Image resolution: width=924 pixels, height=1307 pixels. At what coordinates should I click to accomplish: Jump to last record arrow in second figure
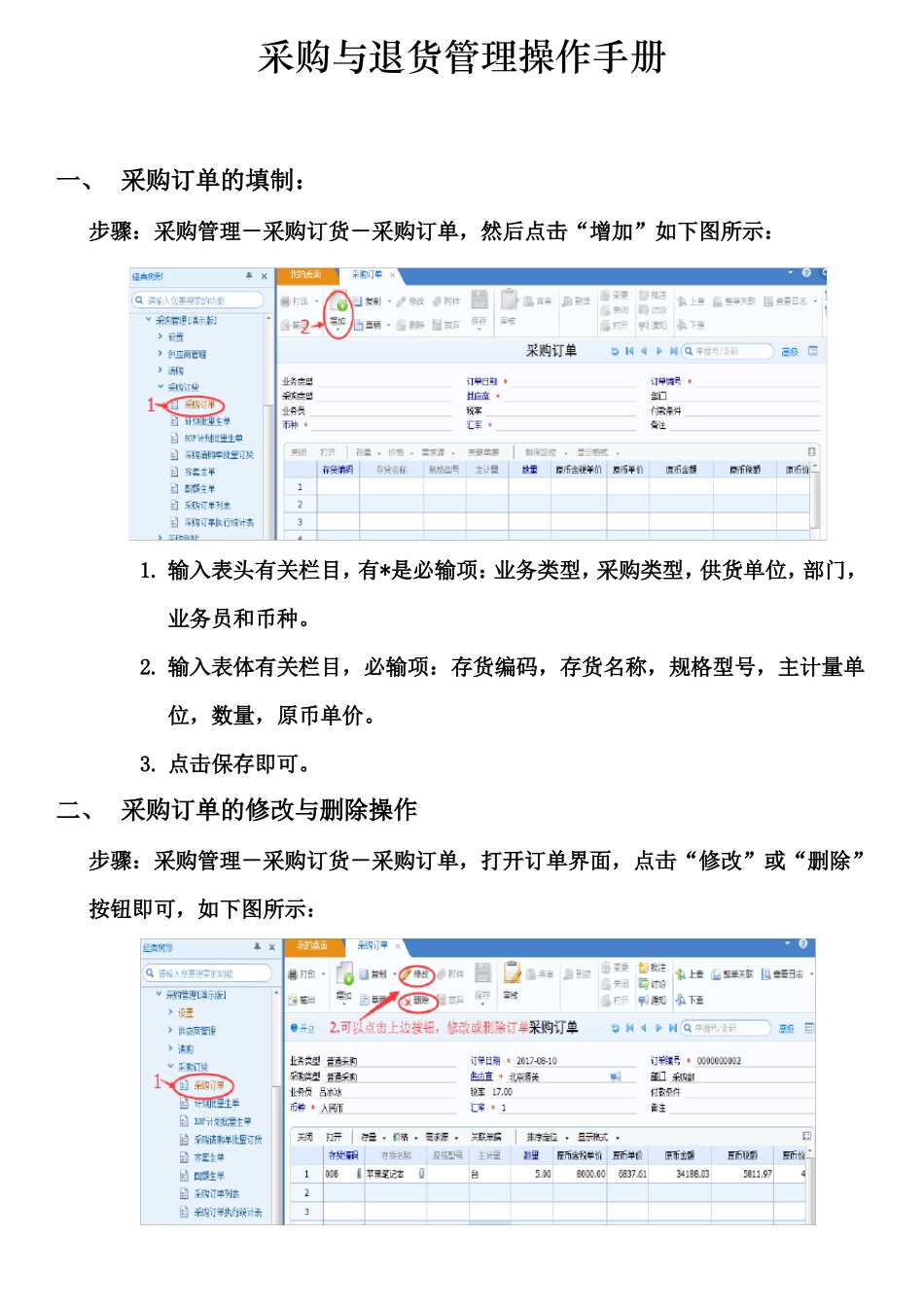tap(673, 1028)
